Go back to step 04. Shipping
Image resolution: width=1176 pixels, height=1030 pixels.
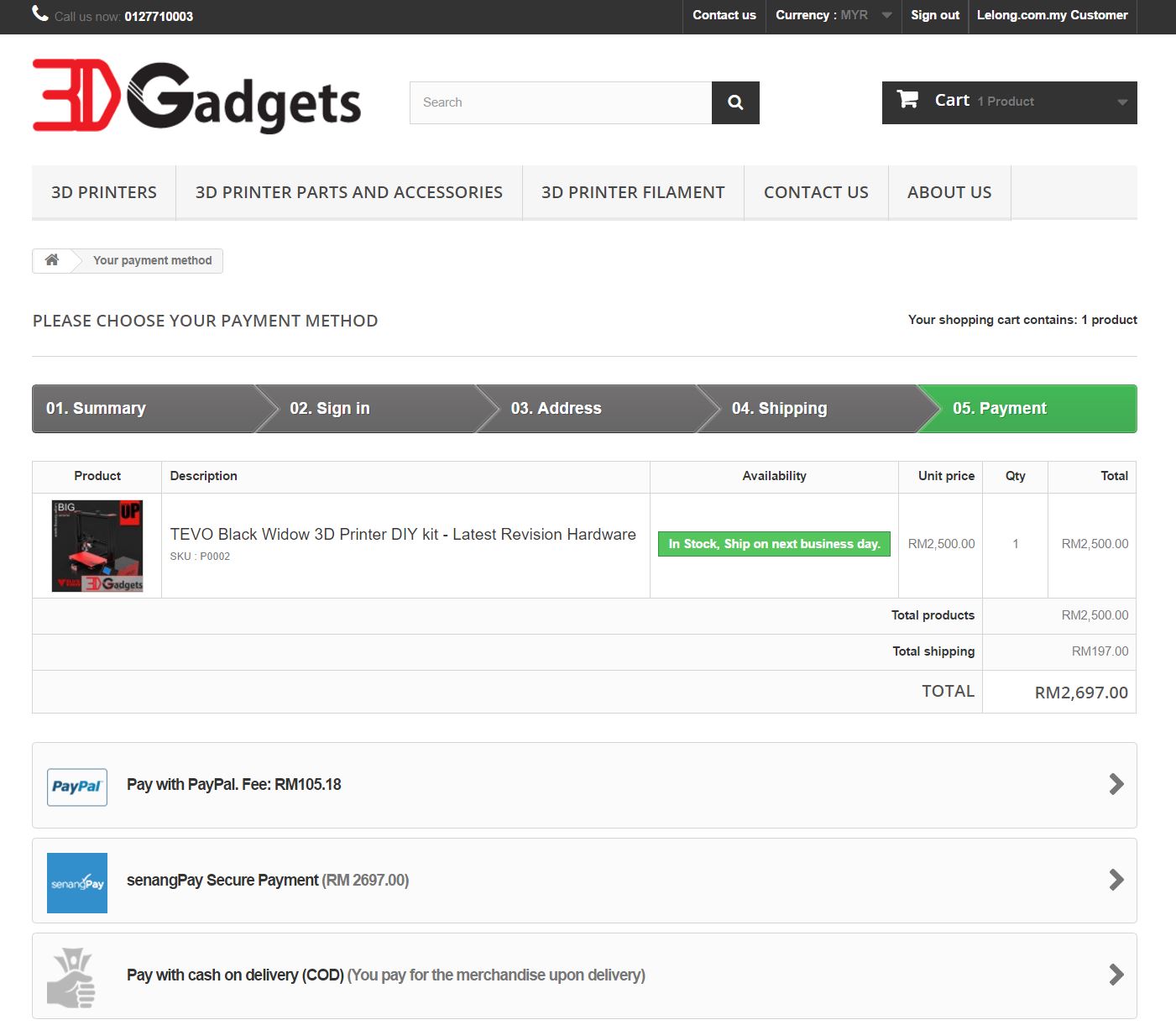[807, 409]
